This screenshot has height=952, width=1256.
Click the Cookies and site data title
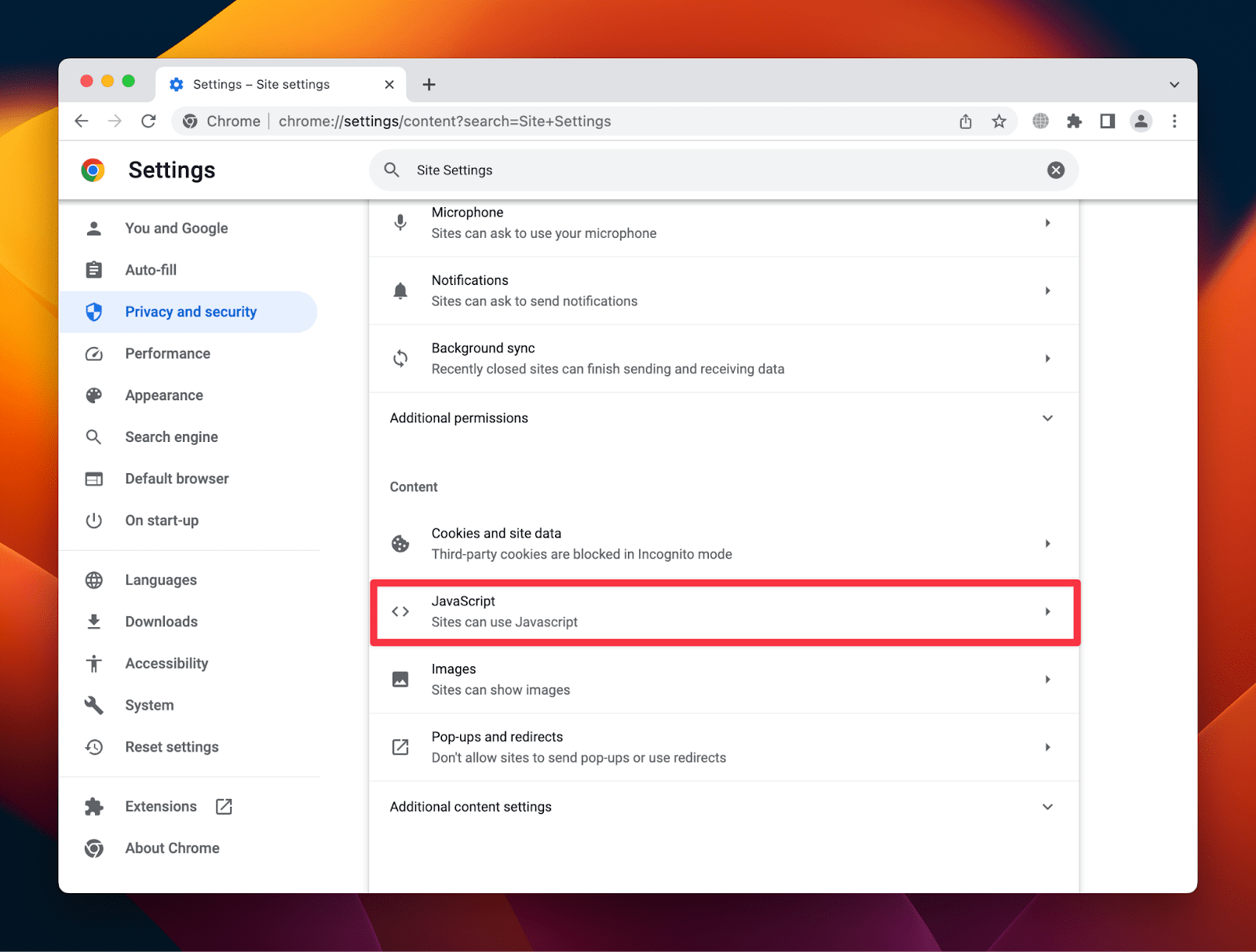(496, 534)
